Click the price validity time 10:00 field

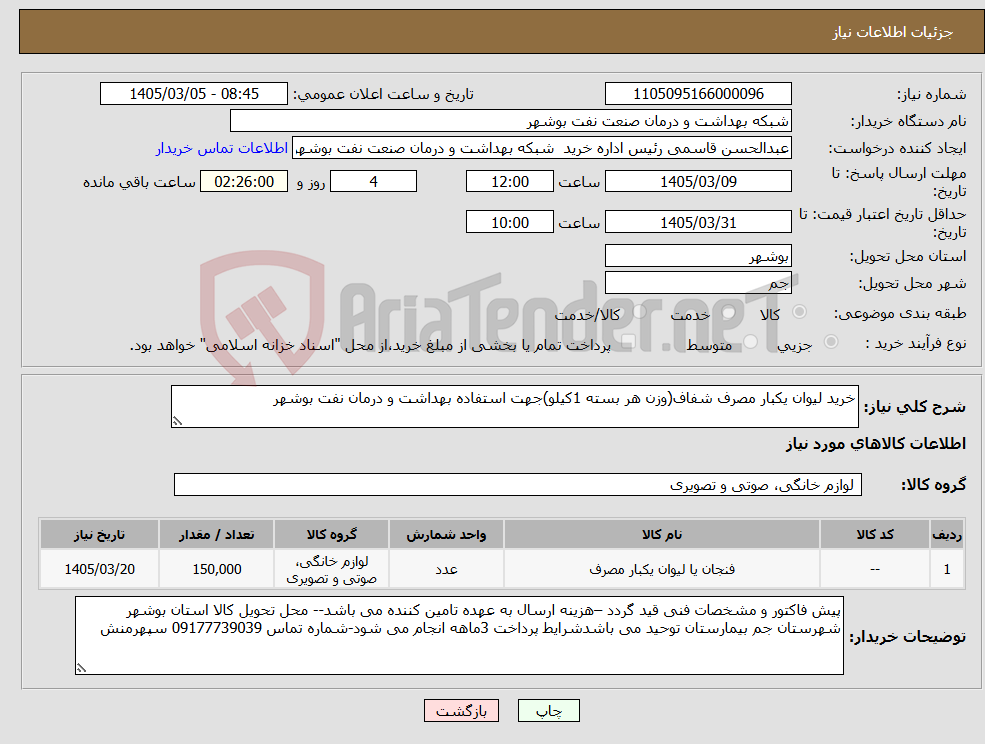tap(509, 222)
